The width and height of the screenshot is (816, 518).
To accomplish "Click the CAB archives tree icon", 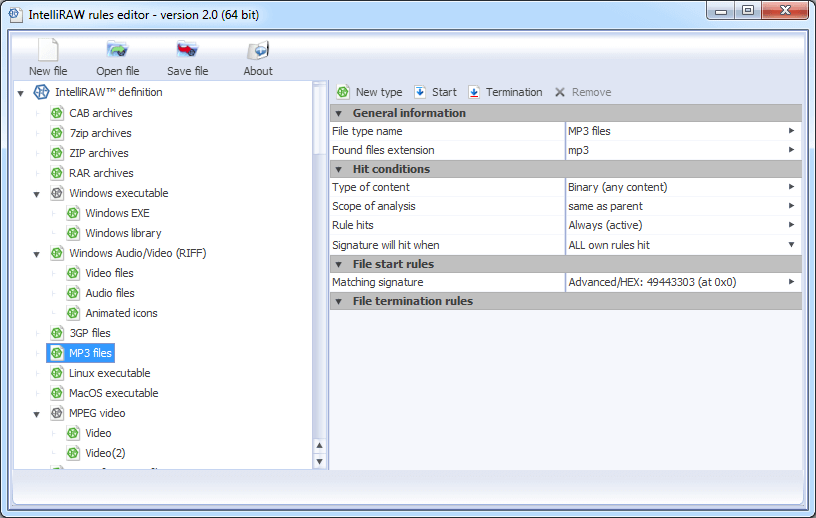I will [57, 113].
